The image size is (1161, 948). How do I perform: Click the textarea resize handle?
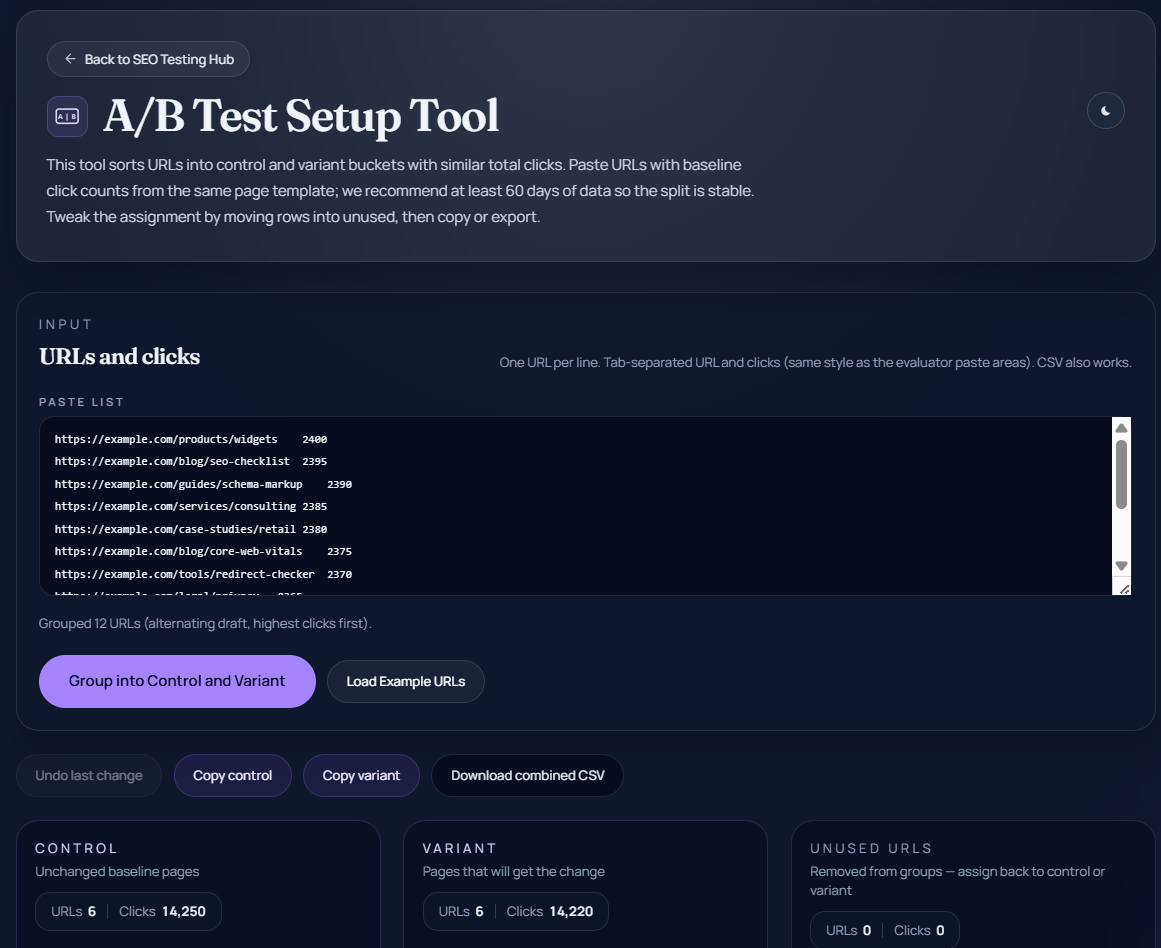coord(1124,589)
